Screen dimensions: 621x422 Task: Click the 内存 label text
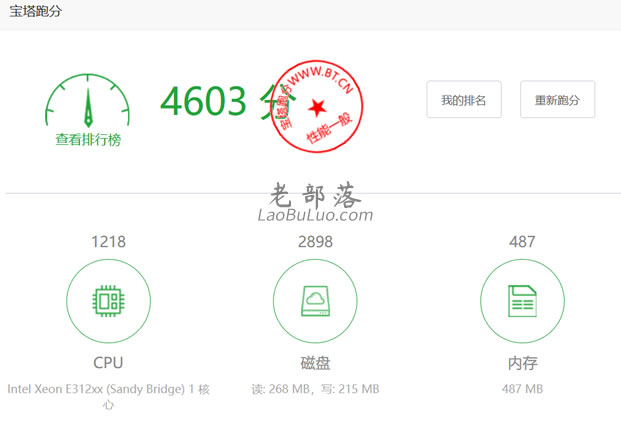522,363
